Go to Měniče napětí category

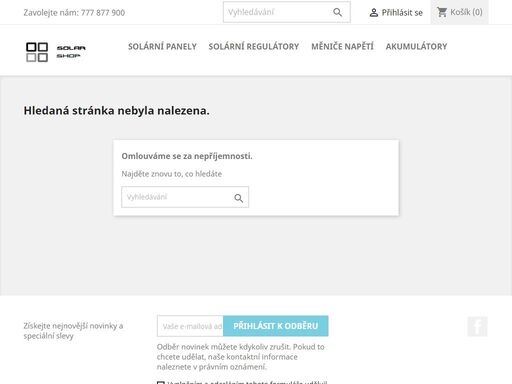[x=342, y=46]
